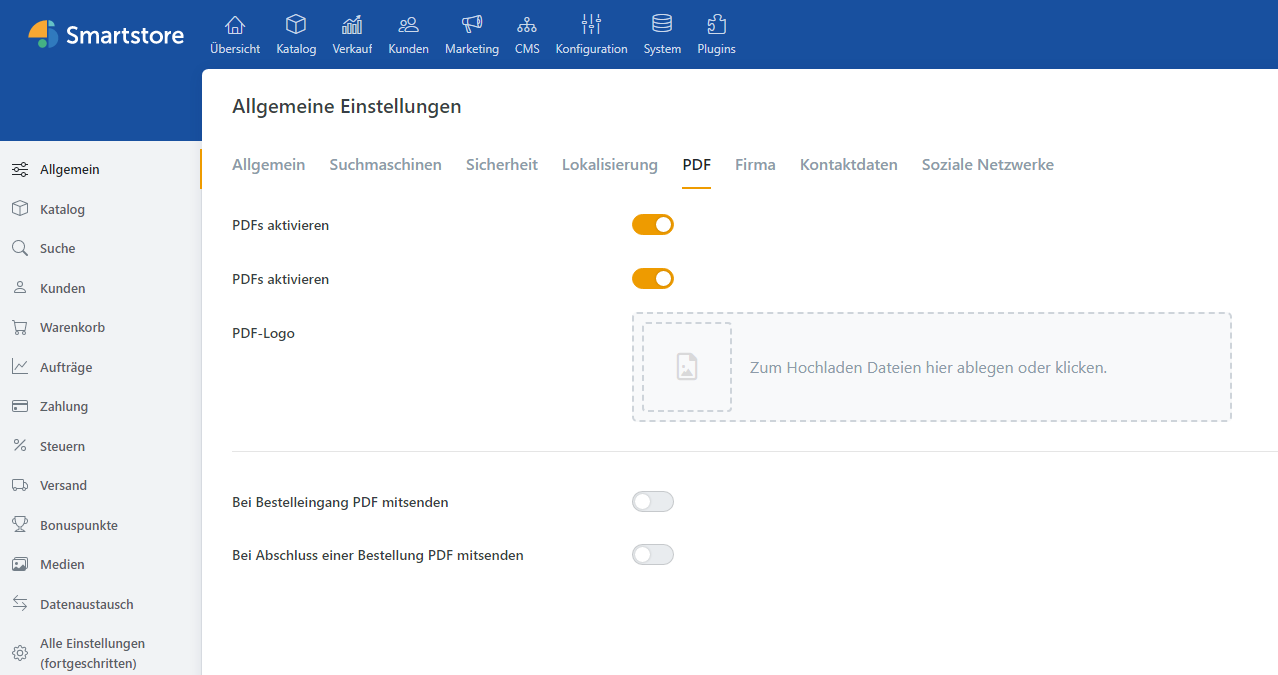The height and width of the screenshot is (675, 1278).
Task: Disable the first PDFs aktivieren toggle
Action: (652, 224)
